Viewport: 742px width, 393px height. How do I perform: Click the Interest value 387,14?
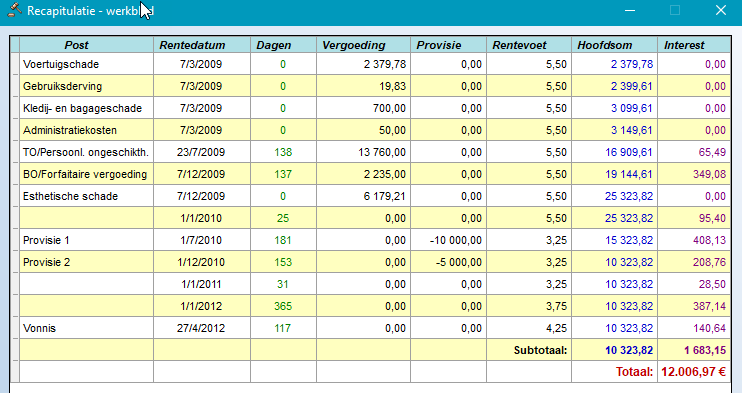click(x=709, y=306)
